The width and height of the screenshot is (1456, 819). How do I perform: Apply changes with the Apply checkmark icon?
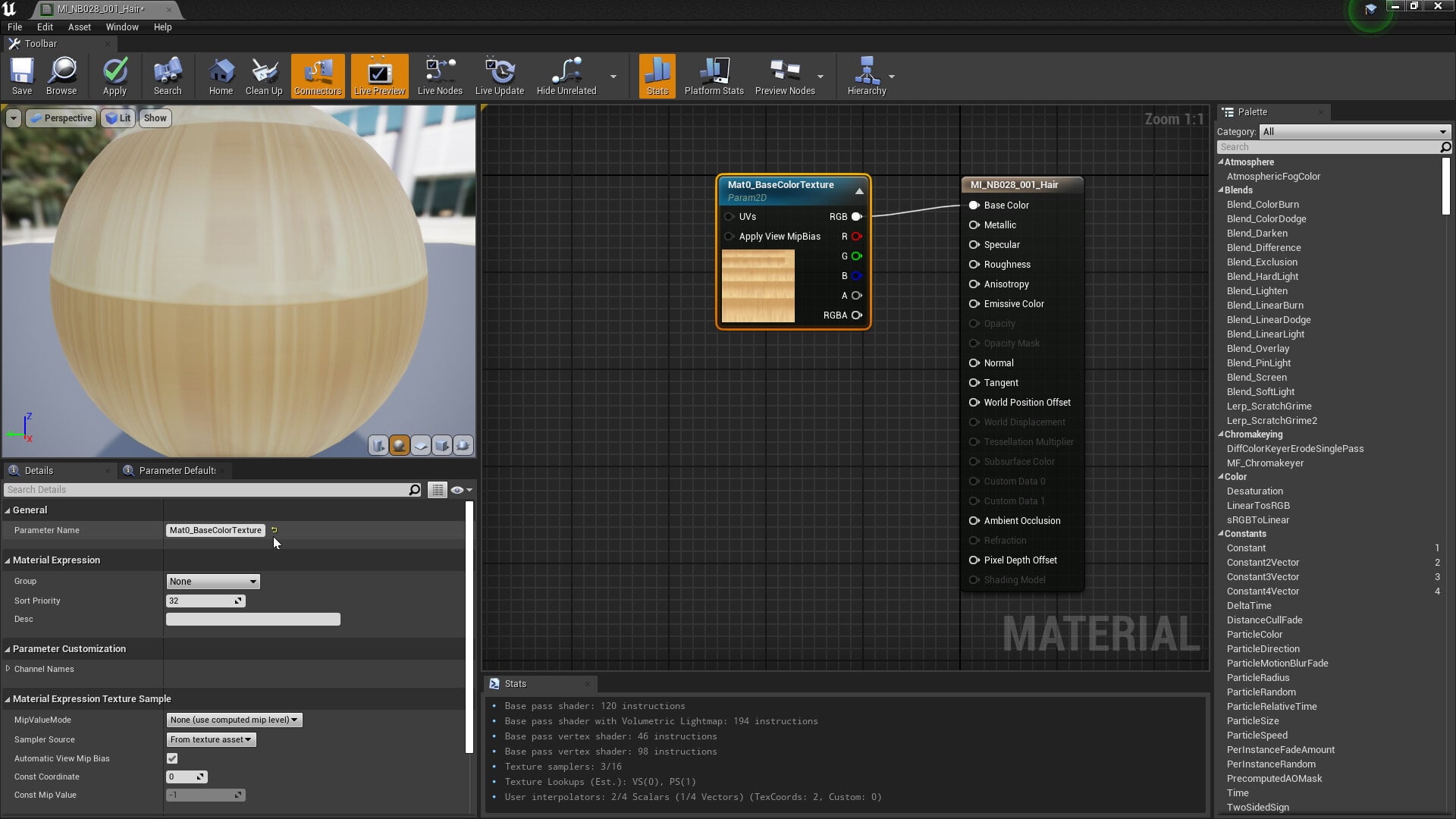(x=115, y=76)
